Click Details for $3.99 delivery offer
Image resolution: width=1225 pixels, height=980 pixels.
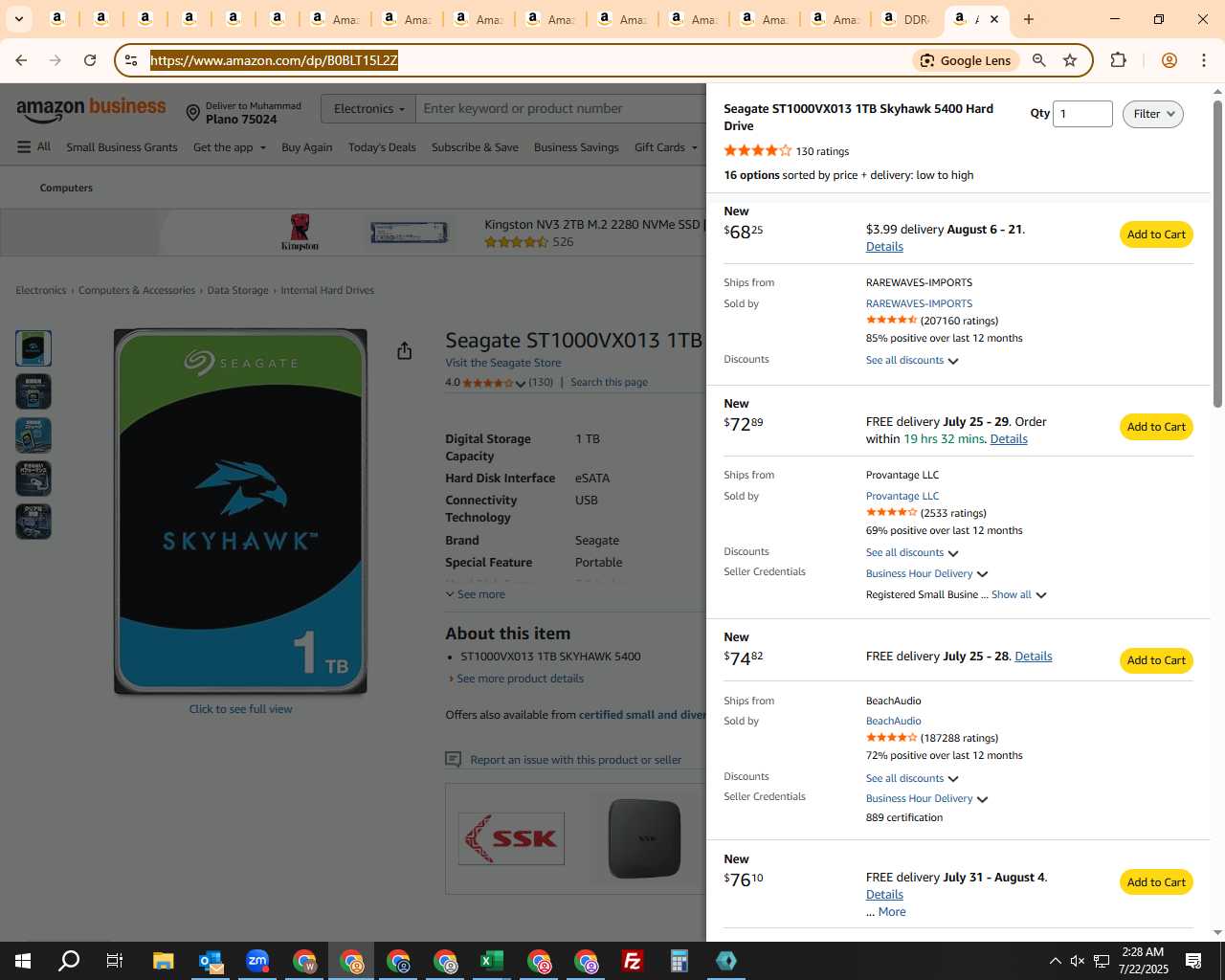884,247
